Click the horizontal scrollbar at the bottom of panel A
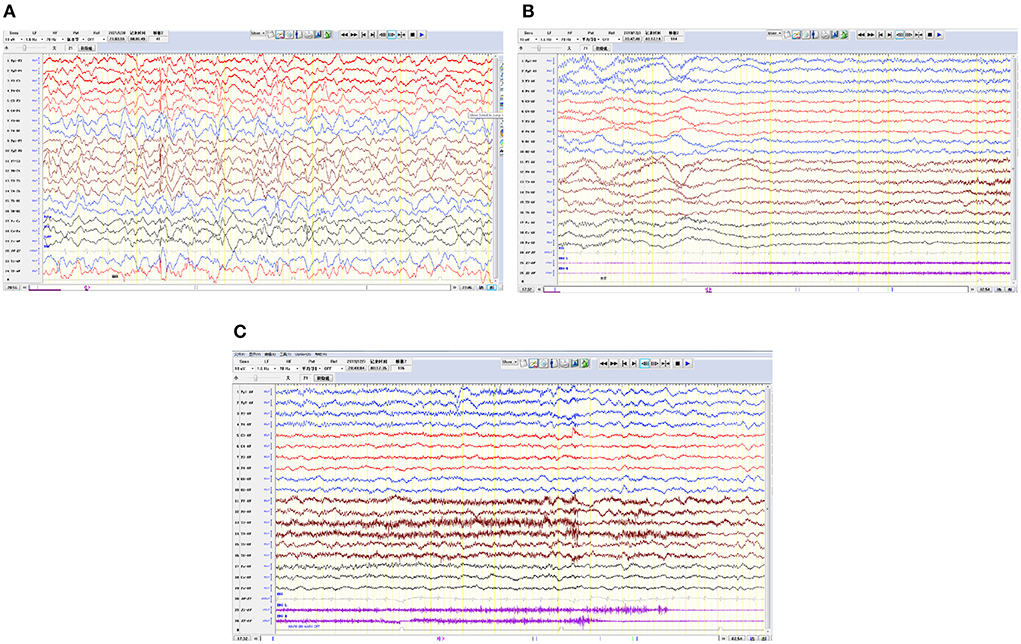 (x=240, y=287)
